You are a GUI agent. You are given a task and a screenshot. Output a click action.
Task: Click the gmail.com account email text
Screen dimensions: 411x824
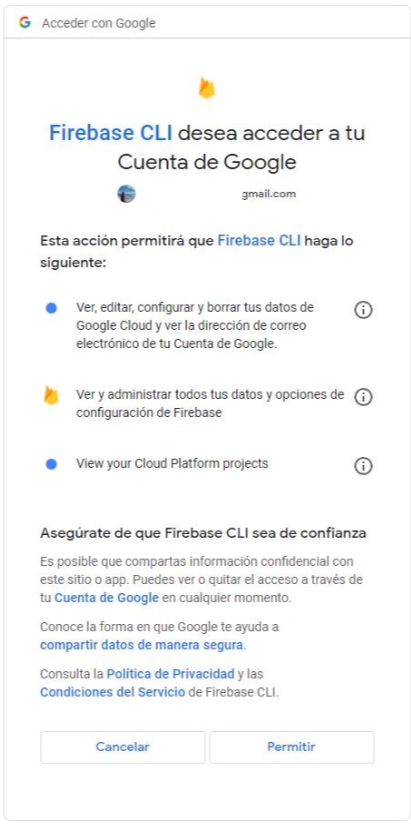[269, 194]
